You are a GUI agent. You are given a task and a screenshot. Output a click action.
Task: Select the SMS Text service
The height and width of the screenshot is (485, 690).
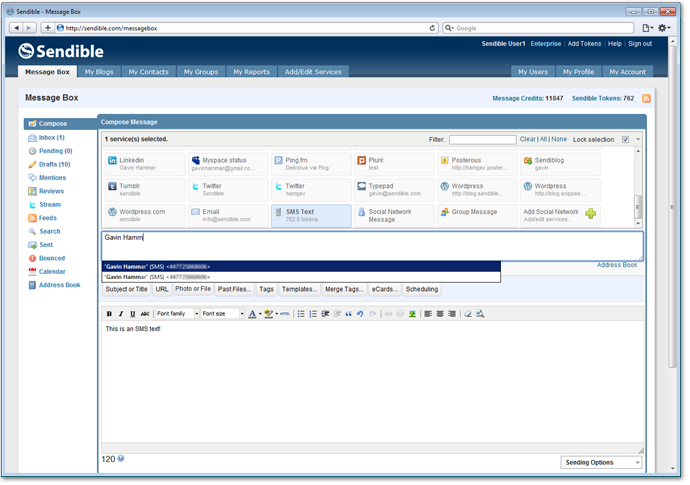[312, 216]
